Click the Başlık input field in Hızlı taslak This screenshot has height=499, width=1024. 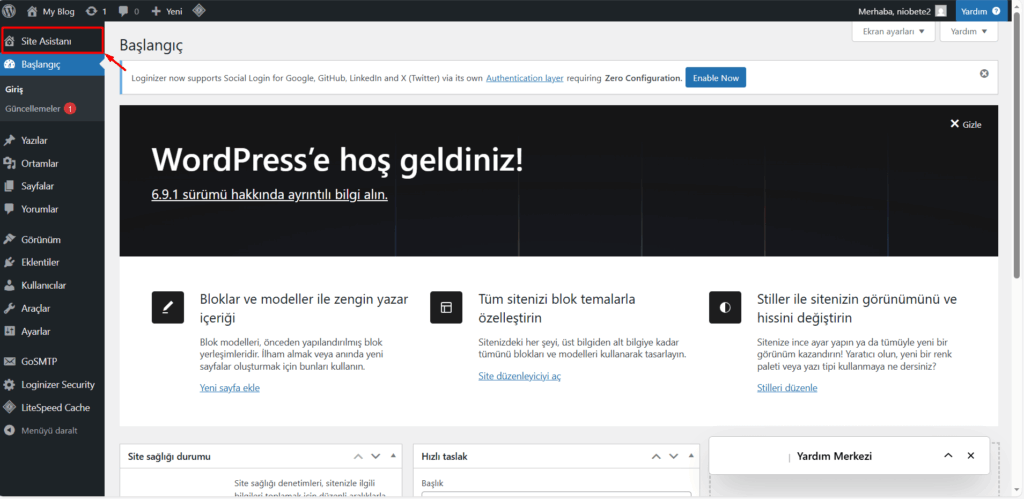point(556,494)
